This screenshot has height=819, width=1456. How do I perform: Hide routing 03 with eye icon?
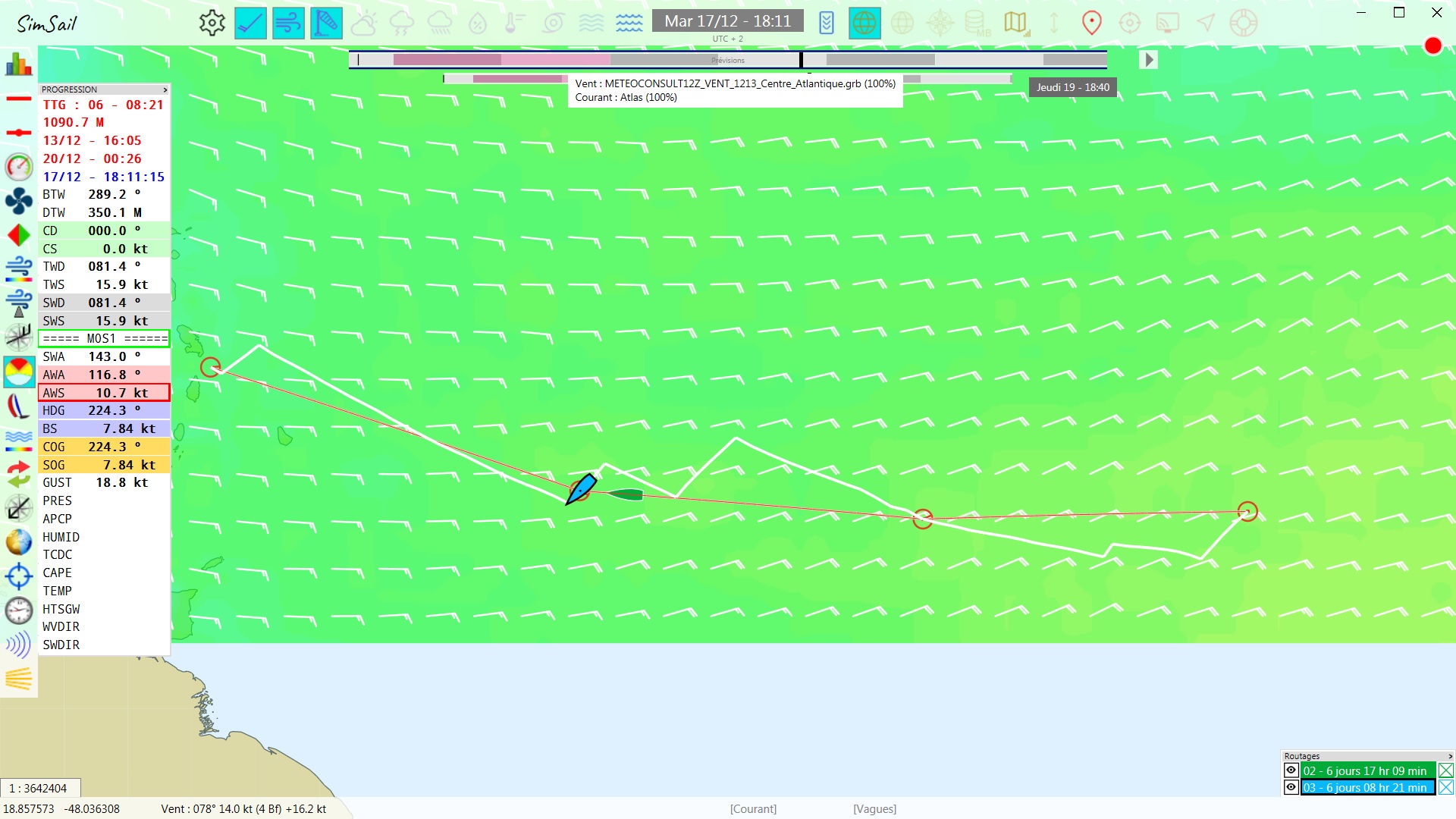click(1291, 787)
